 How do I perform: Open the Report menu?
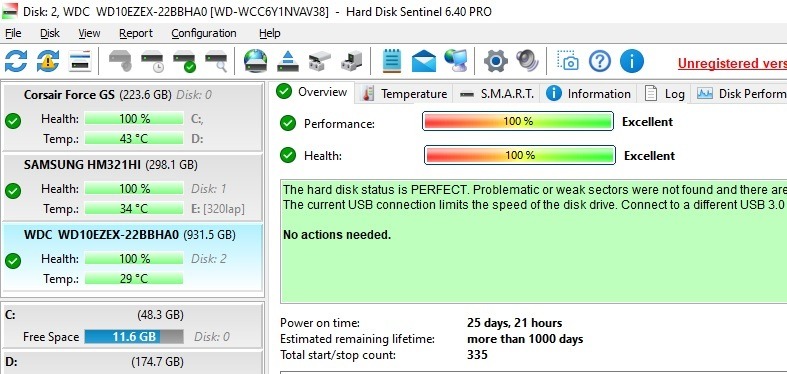coord(136,33)
